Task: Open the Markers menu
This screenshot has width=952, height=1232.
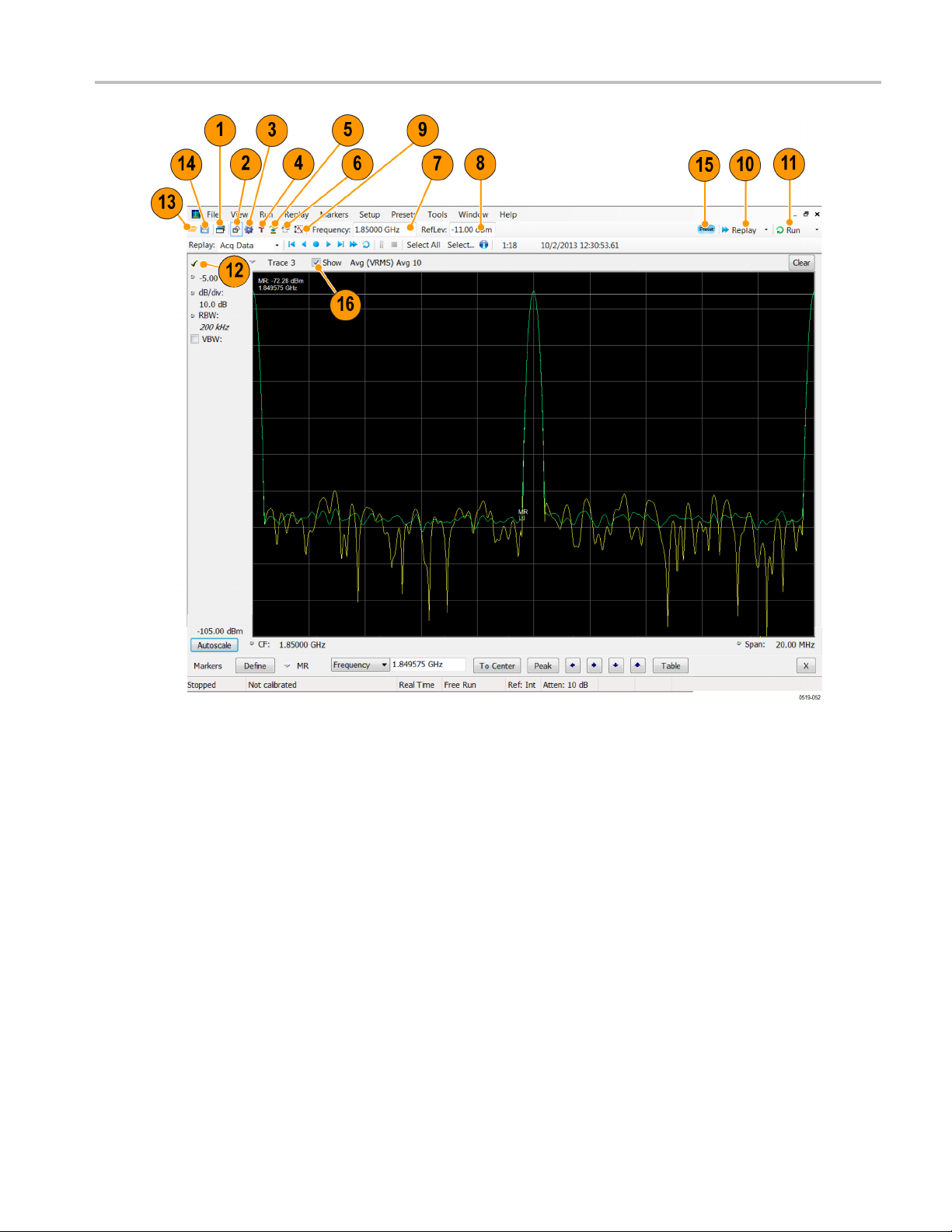Action: 334,215
